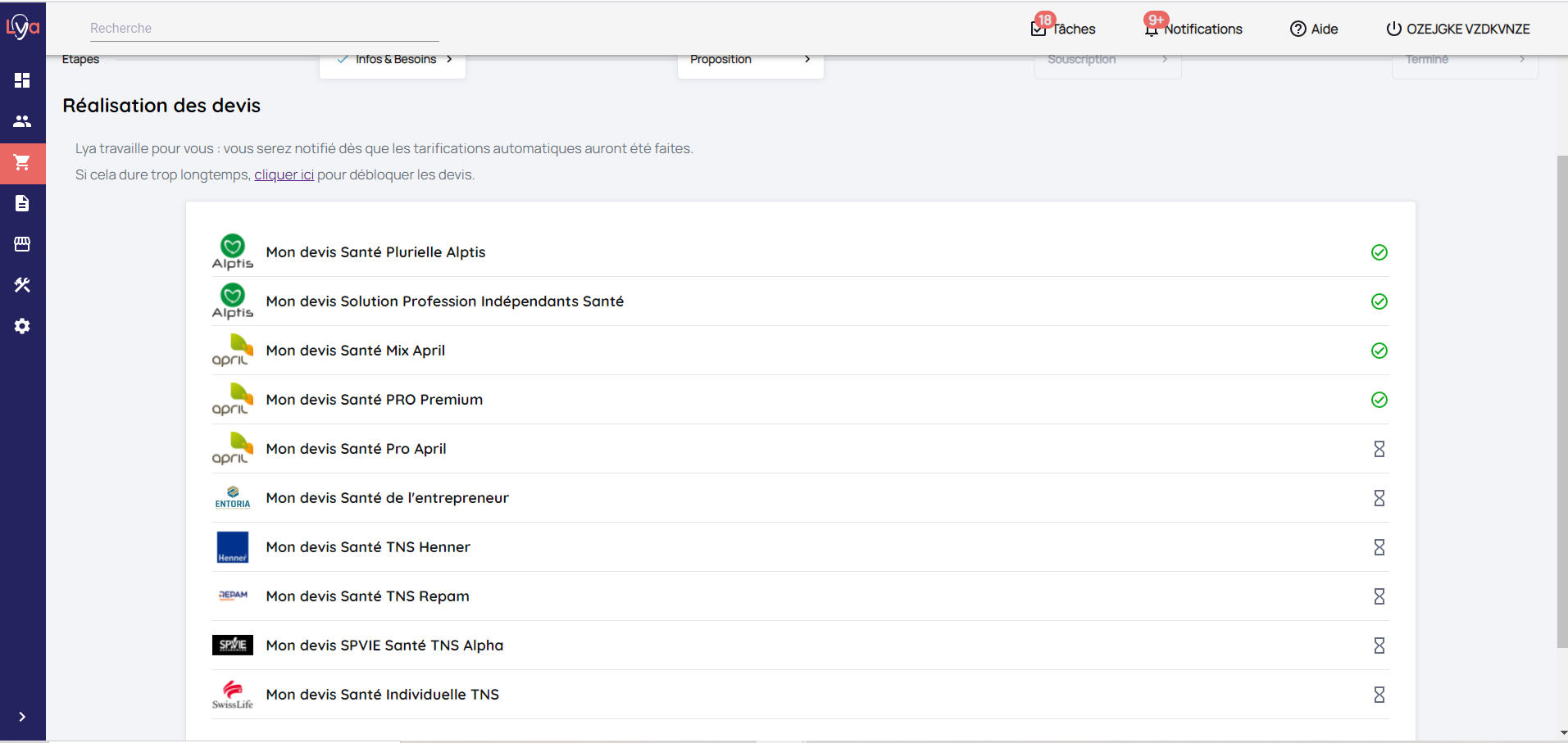Open the Tâches menu
The width and height of the screenshot is (1568, 743).
point(1063,29)
